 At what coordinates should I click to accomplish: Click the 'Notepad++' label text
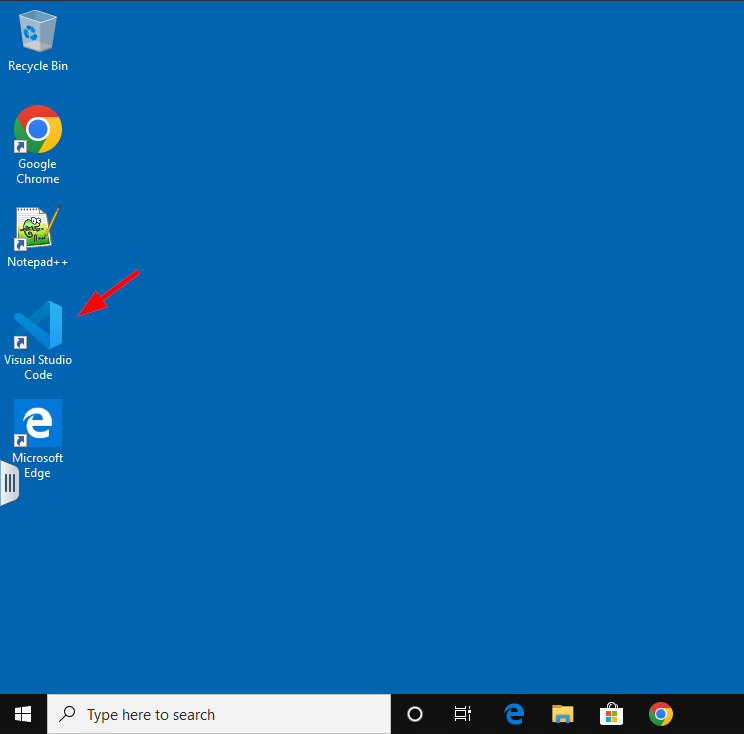click(x=38, y=262)
